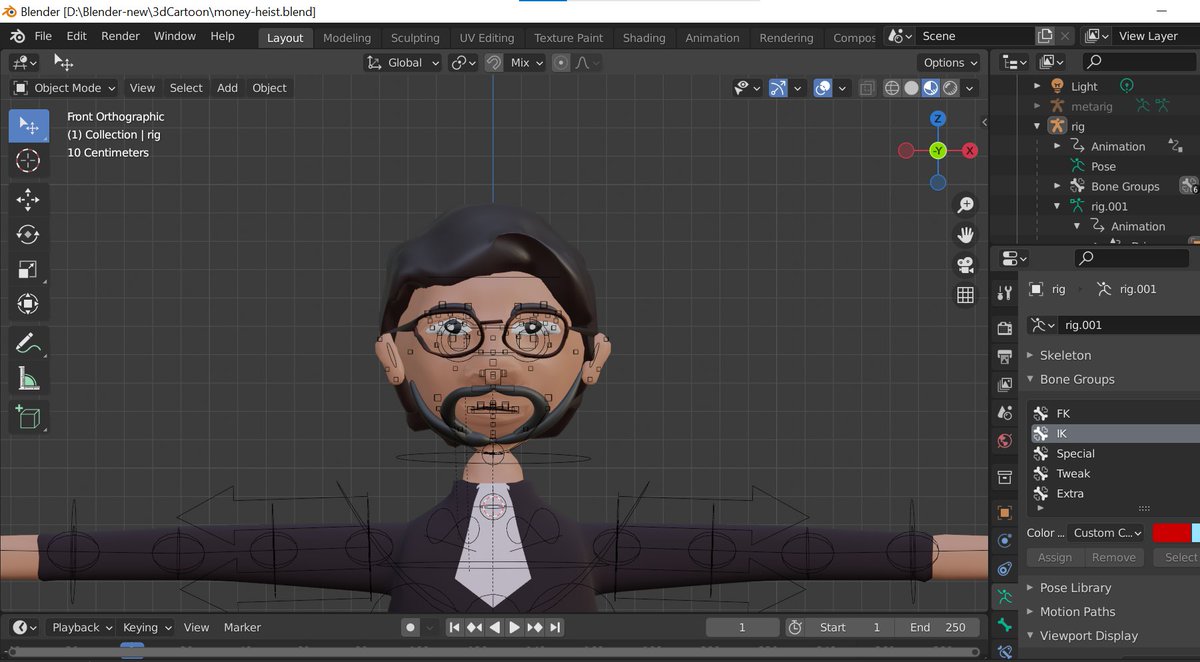Open Global transform orientation dropdown
The height and width of the screenshot is (662, 1200).
[402, 62]
